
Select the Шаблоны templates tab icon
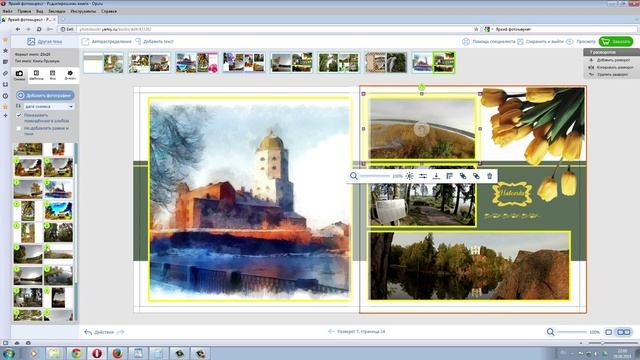[36, 75]
